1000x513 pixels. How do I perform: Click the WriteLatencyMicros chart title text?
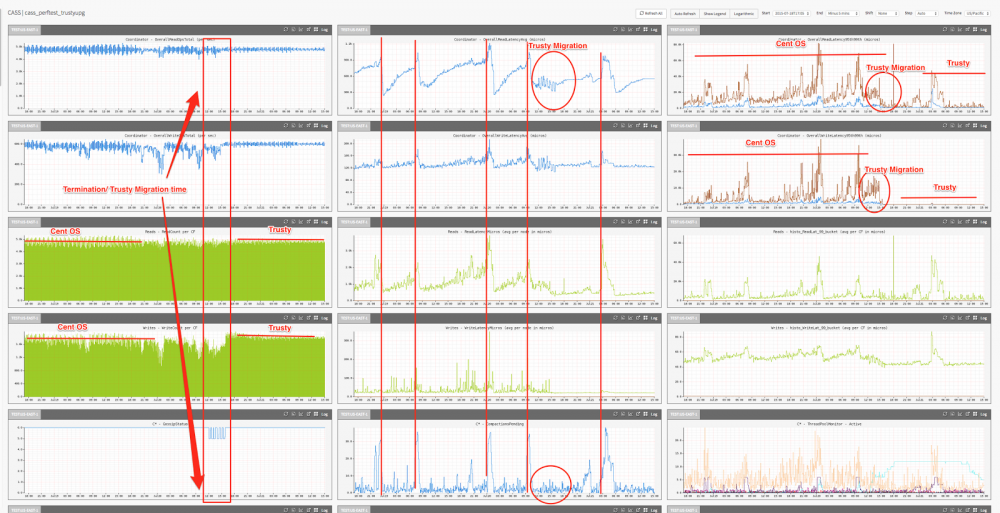coord(499,327)
